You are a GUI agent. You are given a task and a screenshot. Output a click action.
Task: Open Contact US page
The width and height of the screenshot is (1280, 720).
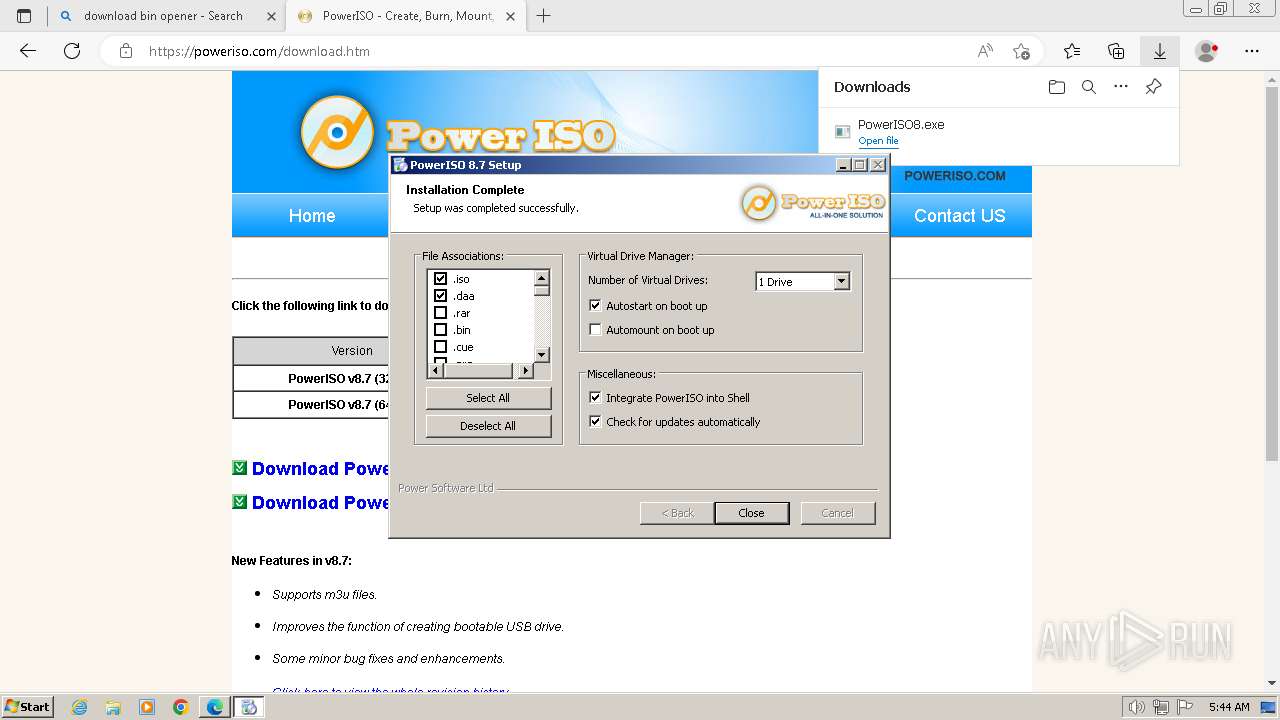click(x=959, y=216)
